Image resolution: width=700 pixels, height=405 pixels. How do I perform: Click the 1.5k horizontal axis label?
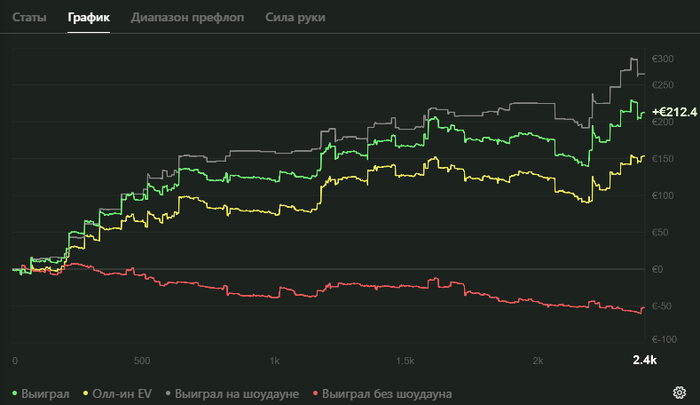[x=406, y=360]
